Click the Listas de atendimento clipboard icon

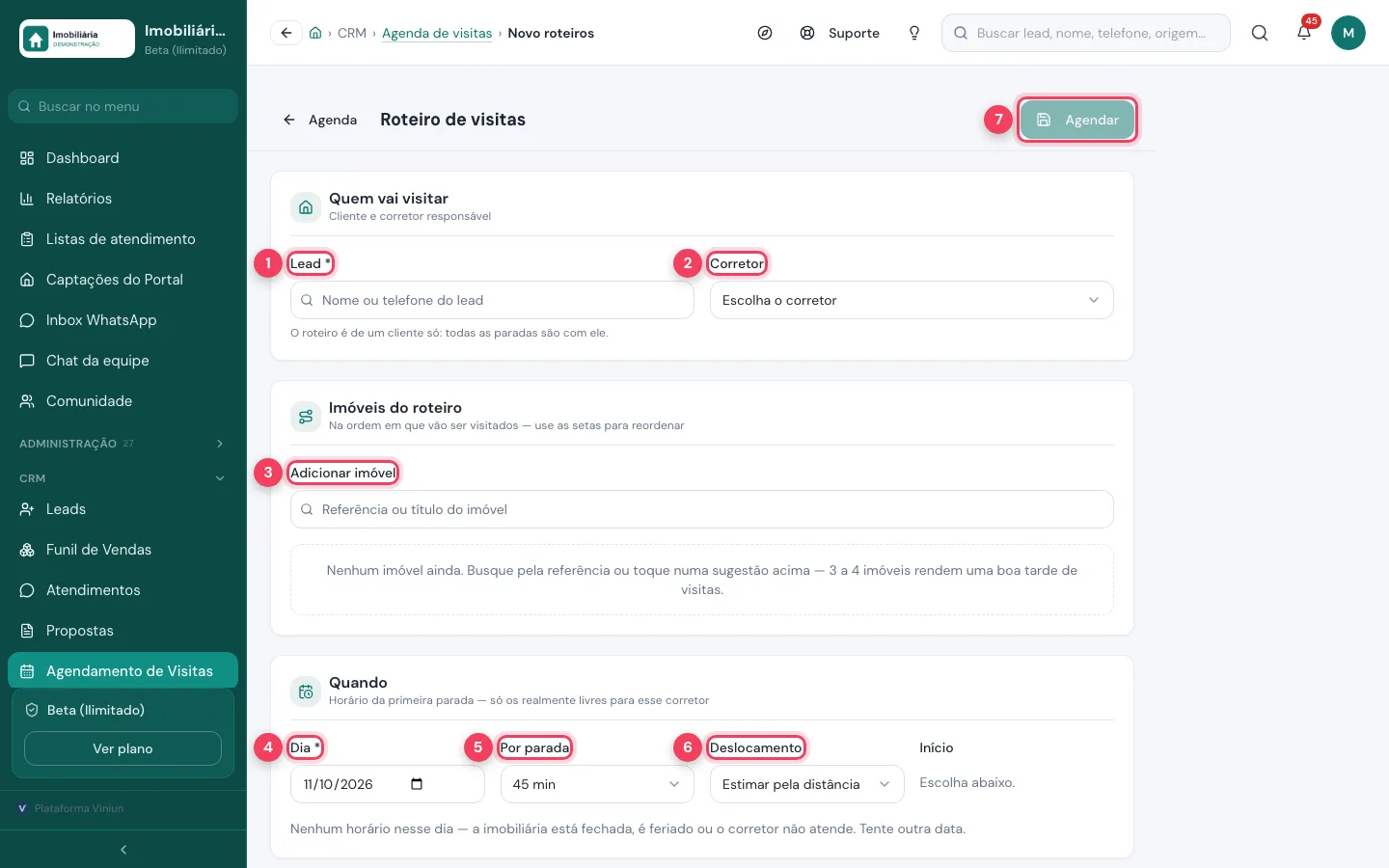(x=27, y=239)
